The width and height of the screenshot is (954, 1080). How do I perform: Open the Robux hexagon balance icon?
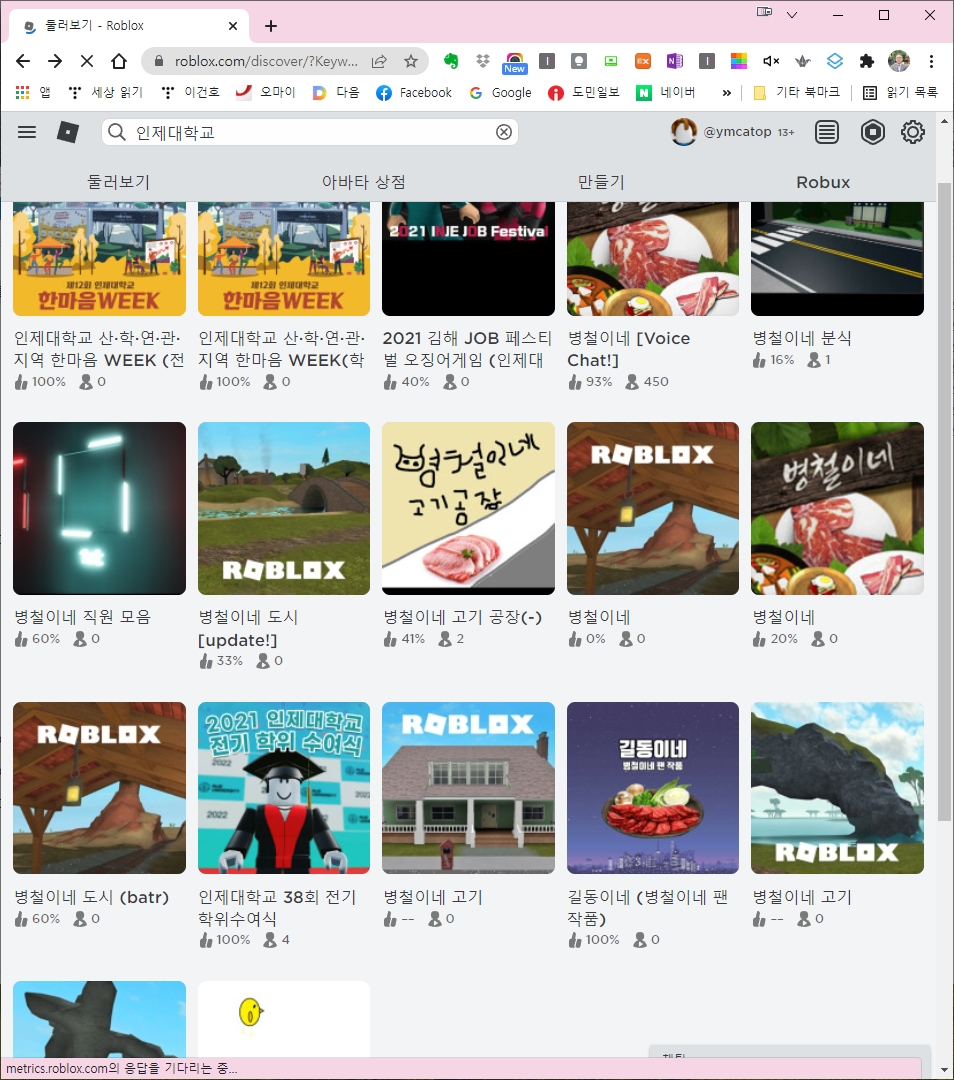point(873,132)
